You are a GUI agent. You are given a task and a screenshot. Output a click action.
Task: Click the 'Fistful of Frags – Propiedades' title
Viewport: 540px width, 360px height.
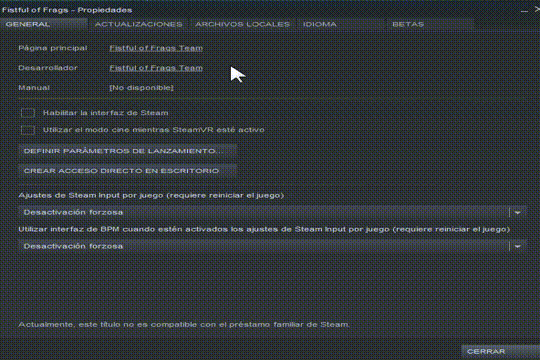click(67, 10)
